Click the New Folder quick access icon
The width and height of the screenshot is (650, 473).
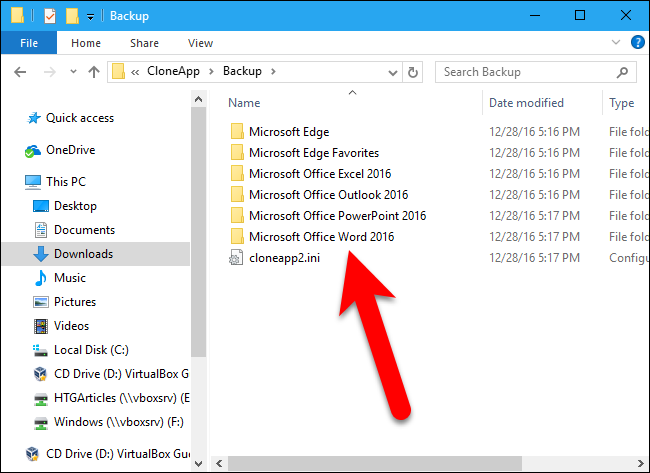[x=72, y=15]
